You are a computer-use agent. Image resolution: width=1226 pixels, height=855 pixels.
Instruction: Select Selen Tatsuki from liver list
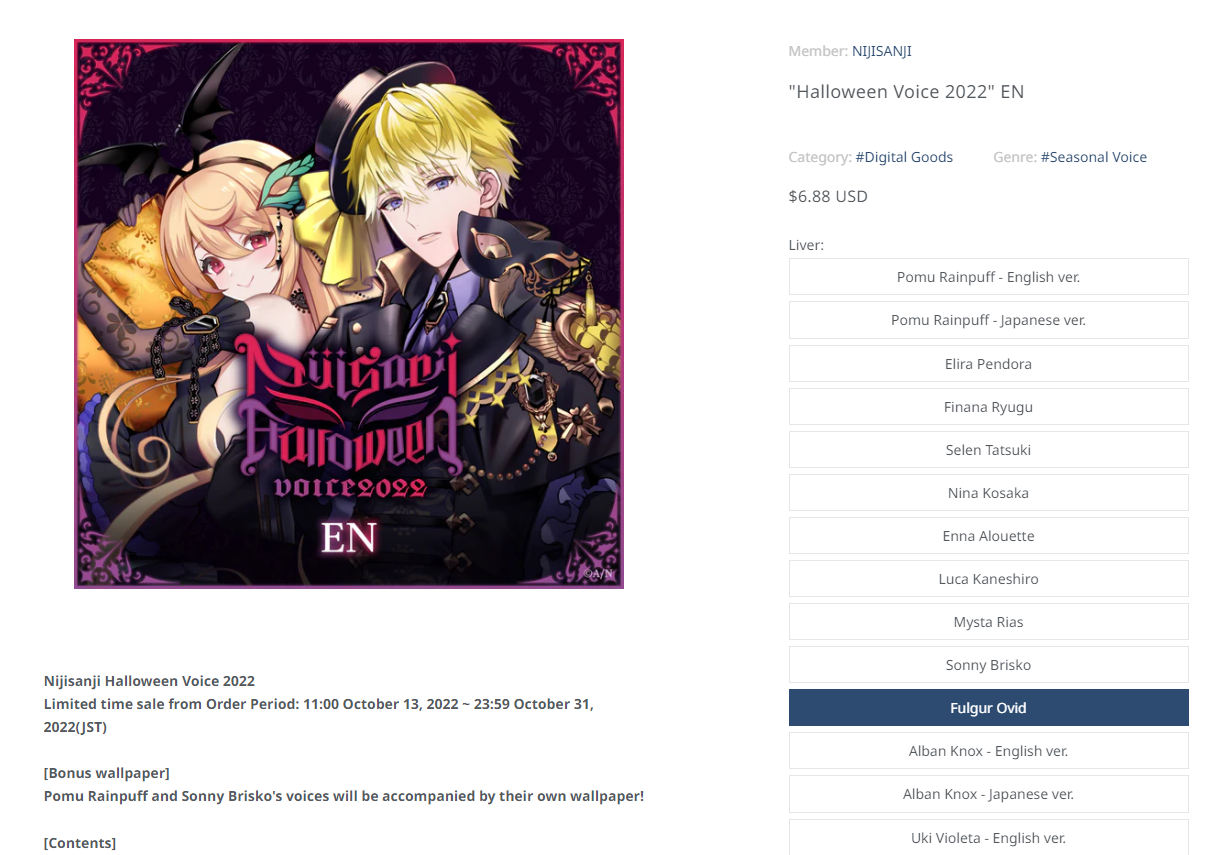(x=988, y=450)
